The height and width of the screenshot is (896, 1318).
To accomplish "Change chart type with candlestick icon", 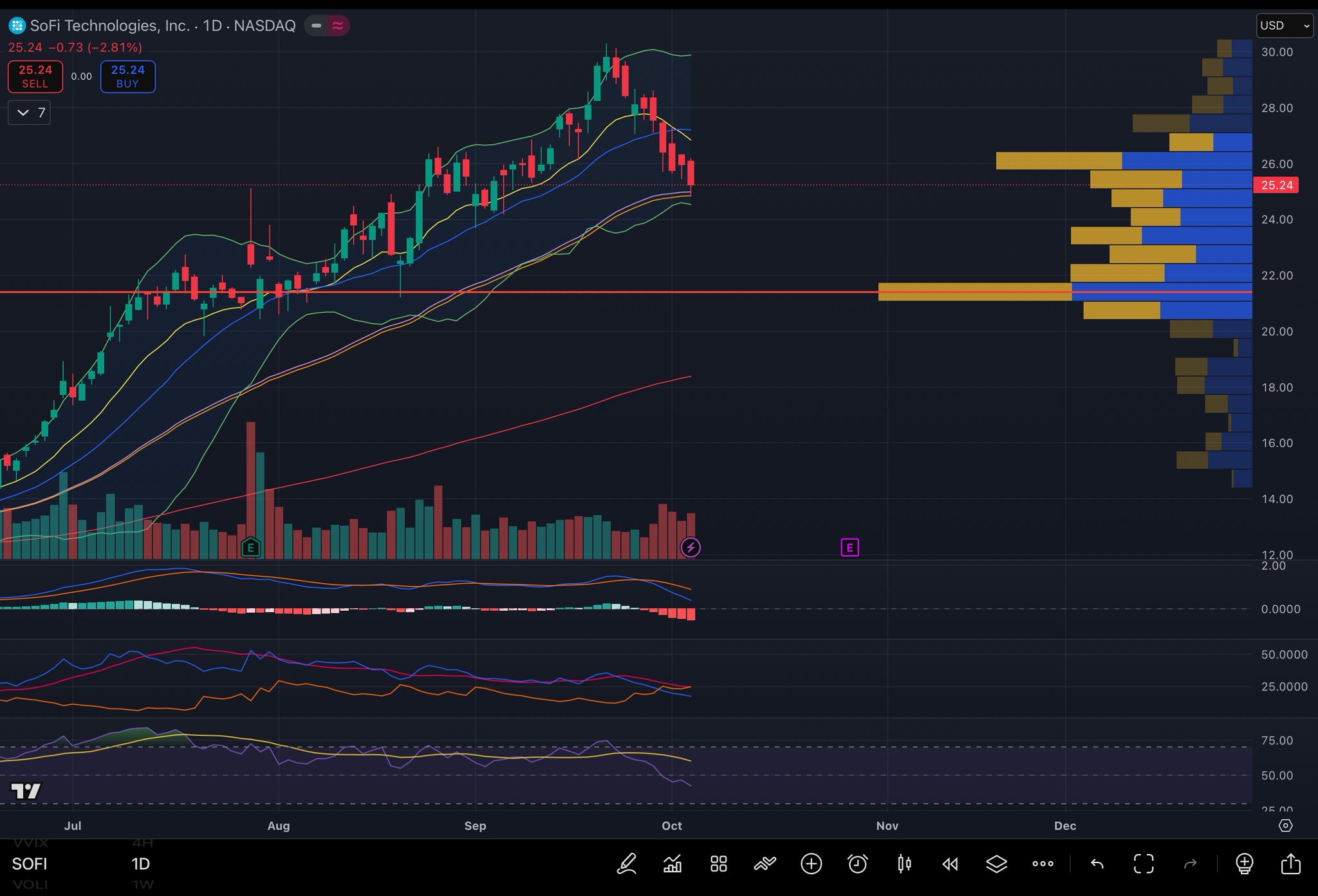I will click(x=904, y=863).
